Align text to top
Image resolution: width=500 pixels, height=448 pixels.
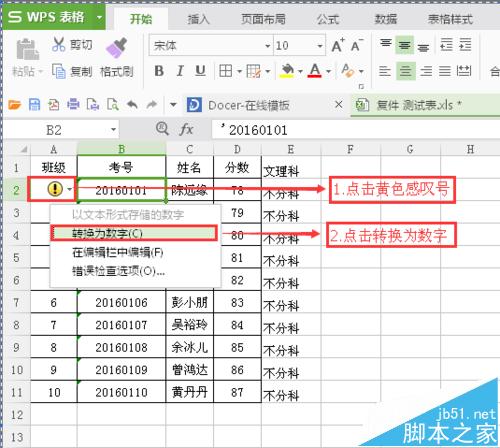pyautogui.click(x=386, y=44)
